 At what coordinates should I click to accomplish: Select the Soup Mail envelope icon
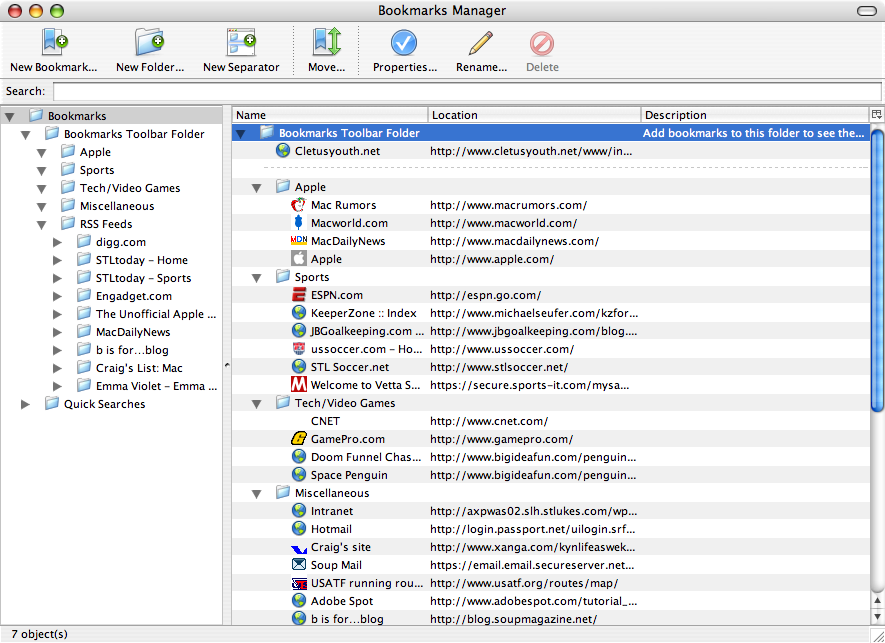(x=299, y=565)
